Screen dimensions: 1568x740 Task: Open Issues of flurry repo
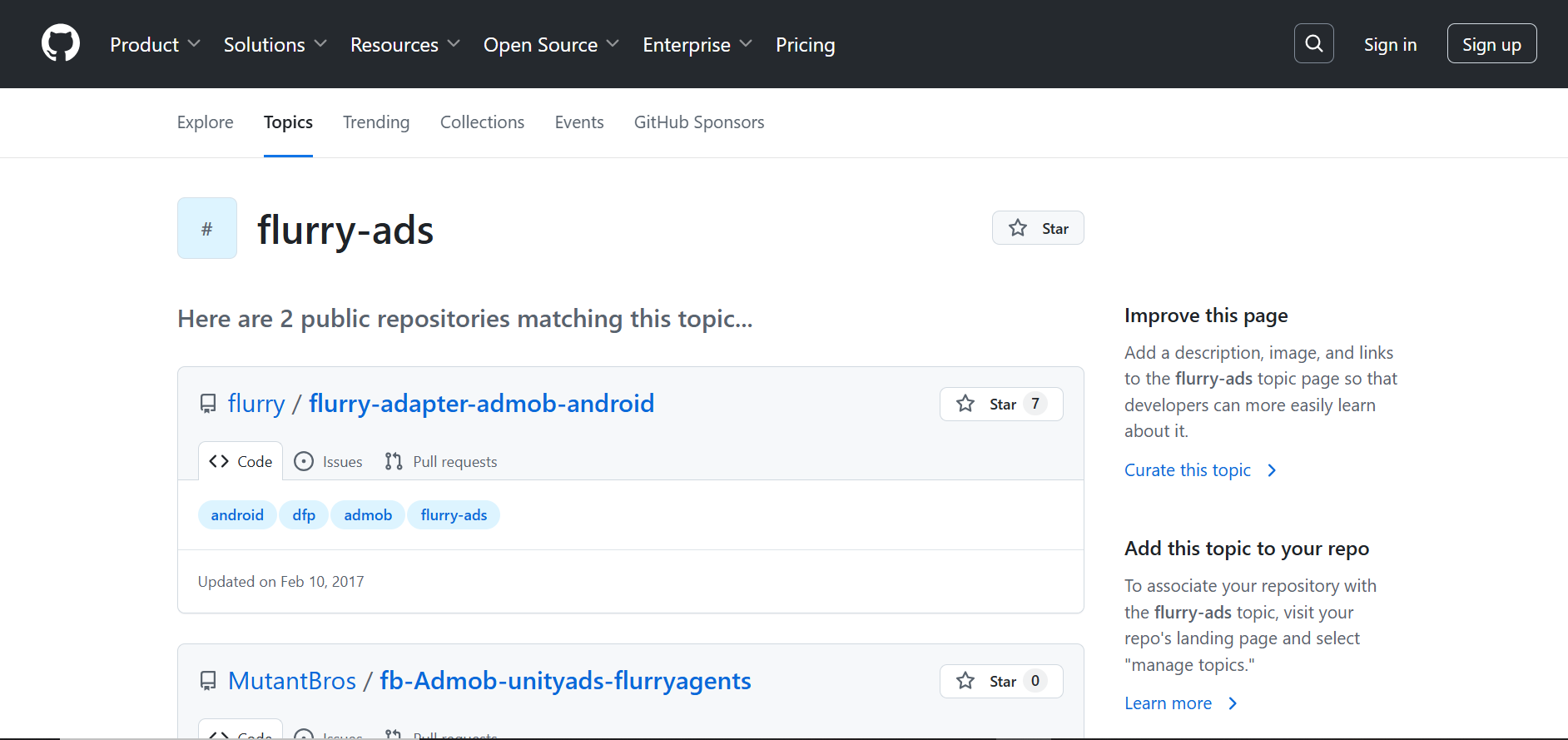coord(329,461)
